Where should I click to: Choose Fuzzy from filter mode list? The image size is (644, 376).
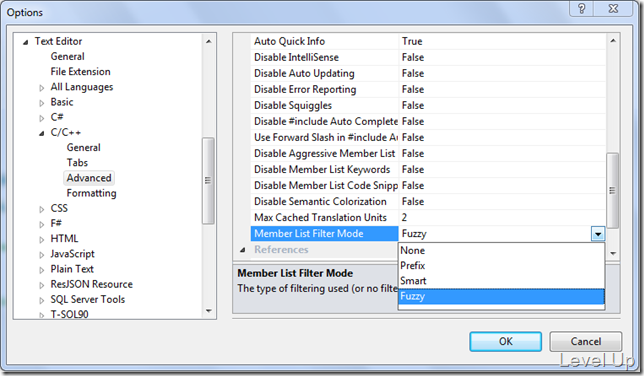(501, 296)
